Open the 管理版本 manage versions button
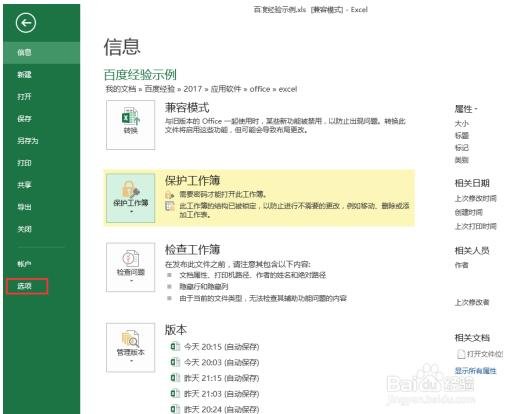 pos(130,347)
